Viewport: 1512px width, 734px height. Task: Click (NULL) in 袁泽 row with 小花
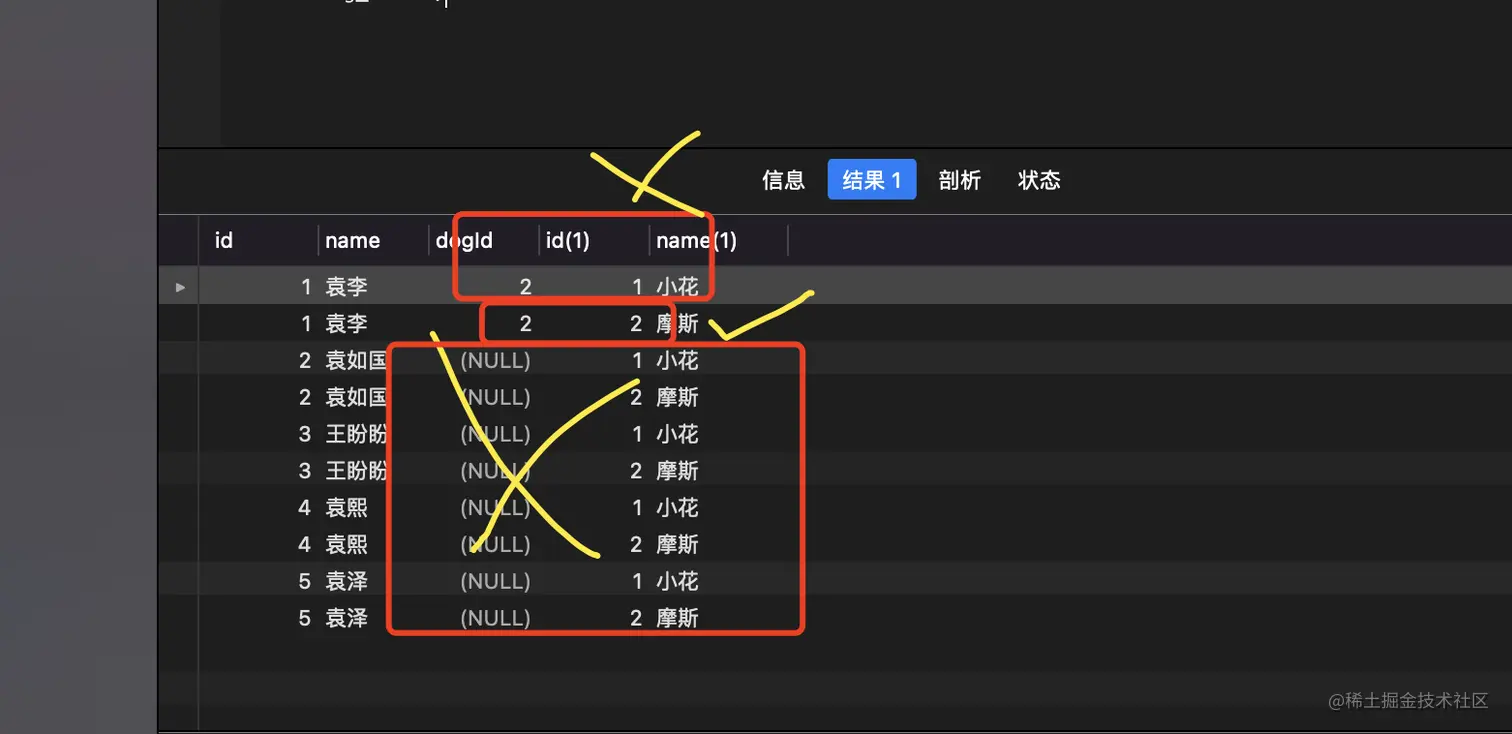click(x=495, y=582)
